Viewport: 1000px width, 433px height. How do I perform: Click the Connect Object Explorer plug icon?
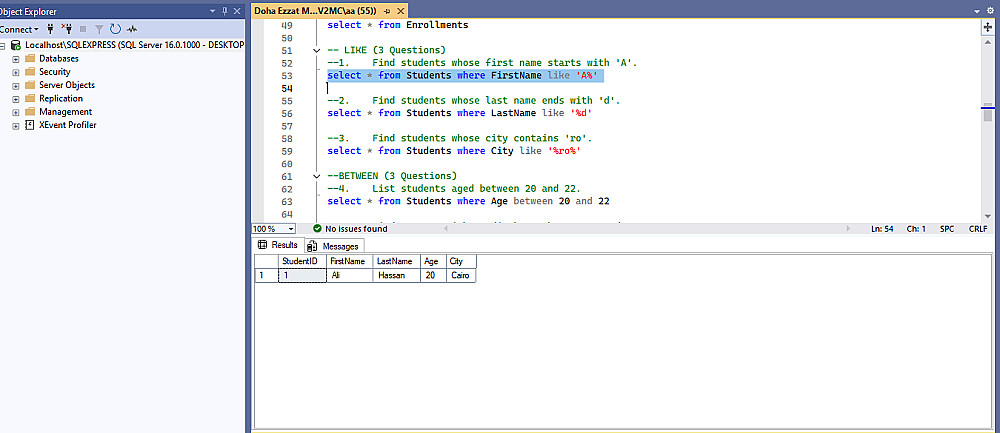coord(50,29)
